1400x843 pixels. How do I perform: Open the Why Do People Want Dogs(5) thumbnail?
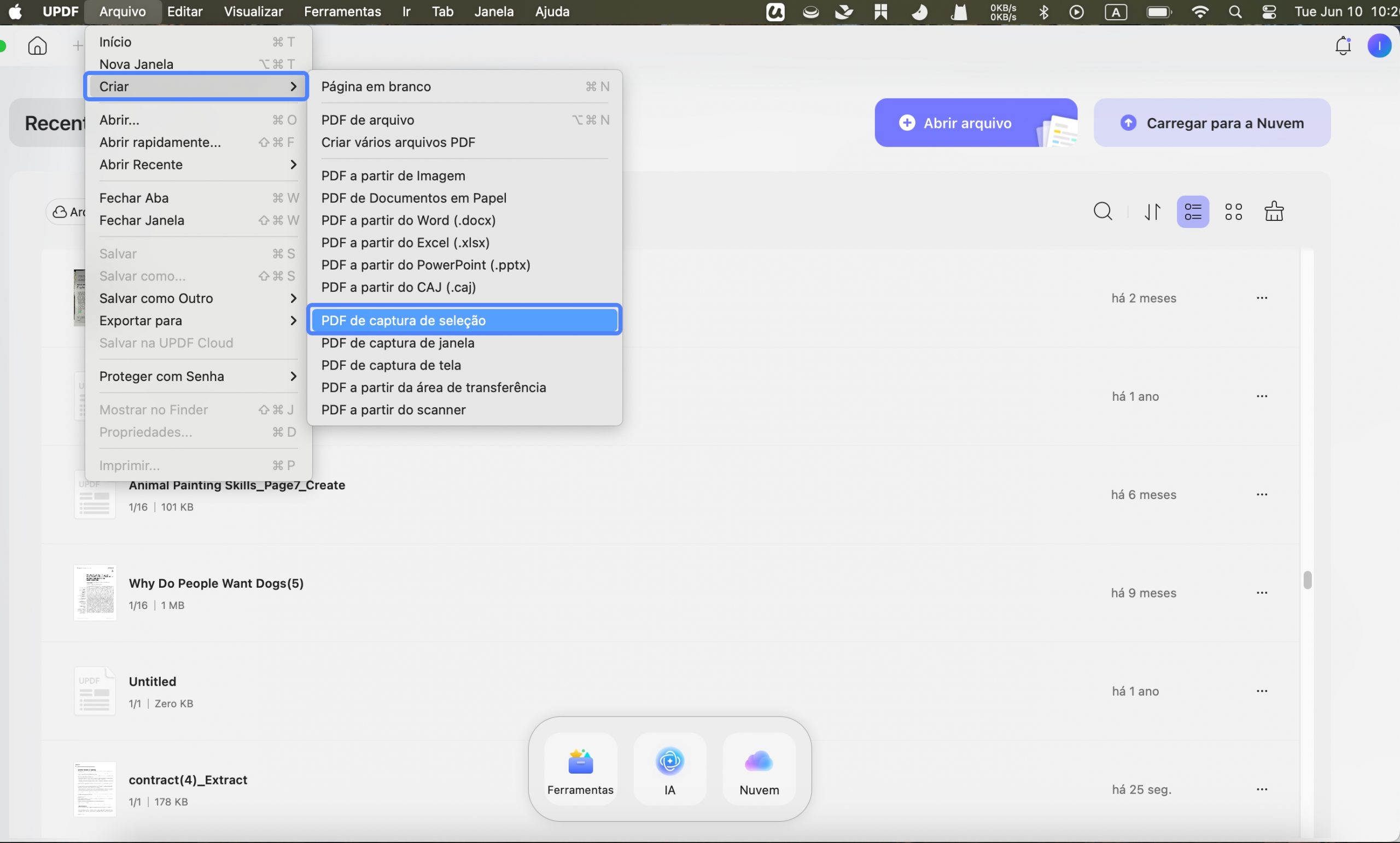[x=95, y=593]
